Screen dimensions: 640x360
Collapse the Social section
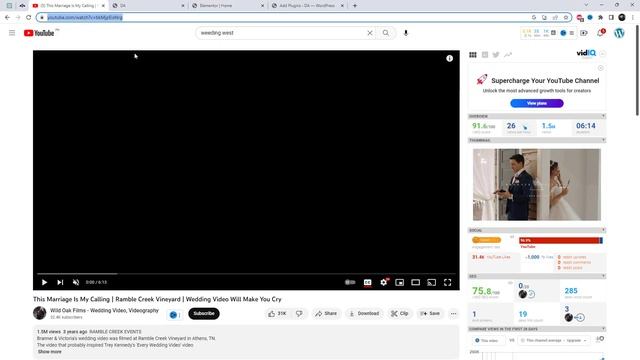[x=603, y=230]
